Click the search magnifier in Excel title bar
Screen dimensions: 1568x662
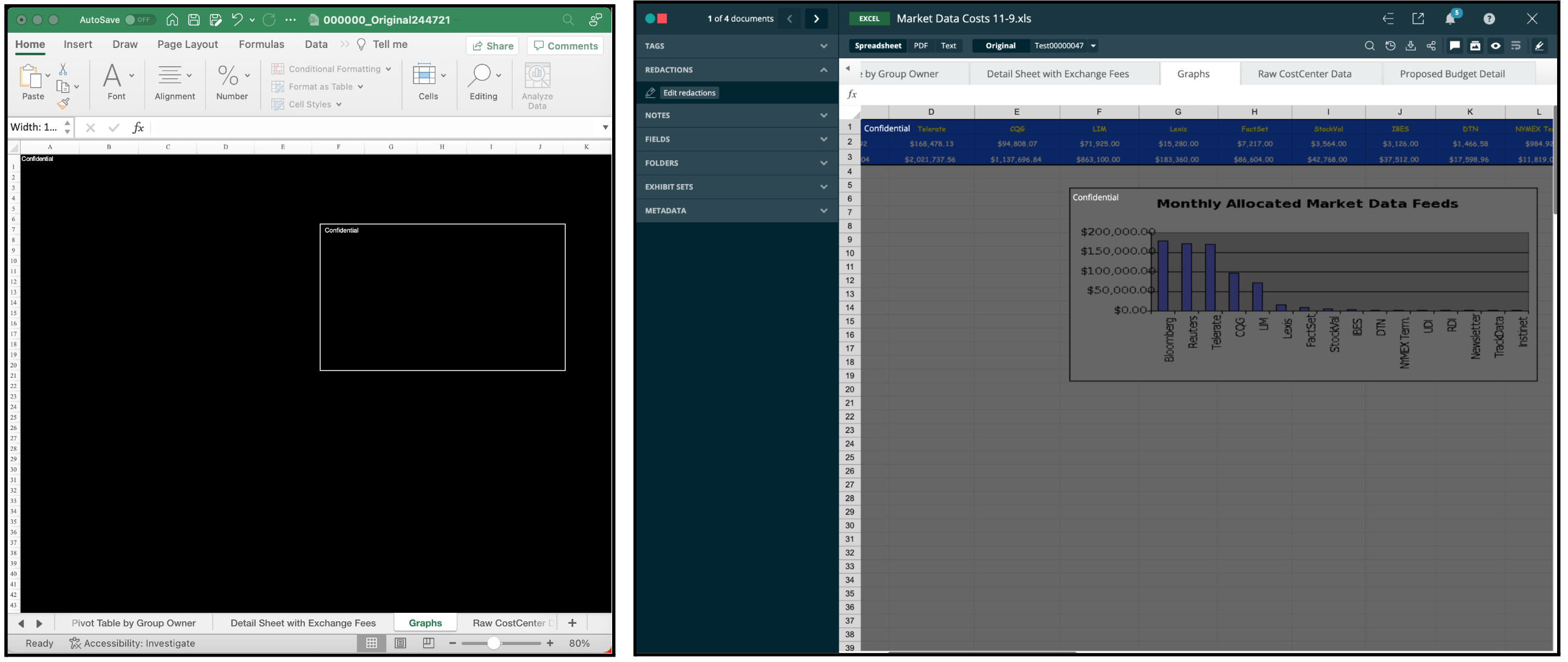[568, 19]
